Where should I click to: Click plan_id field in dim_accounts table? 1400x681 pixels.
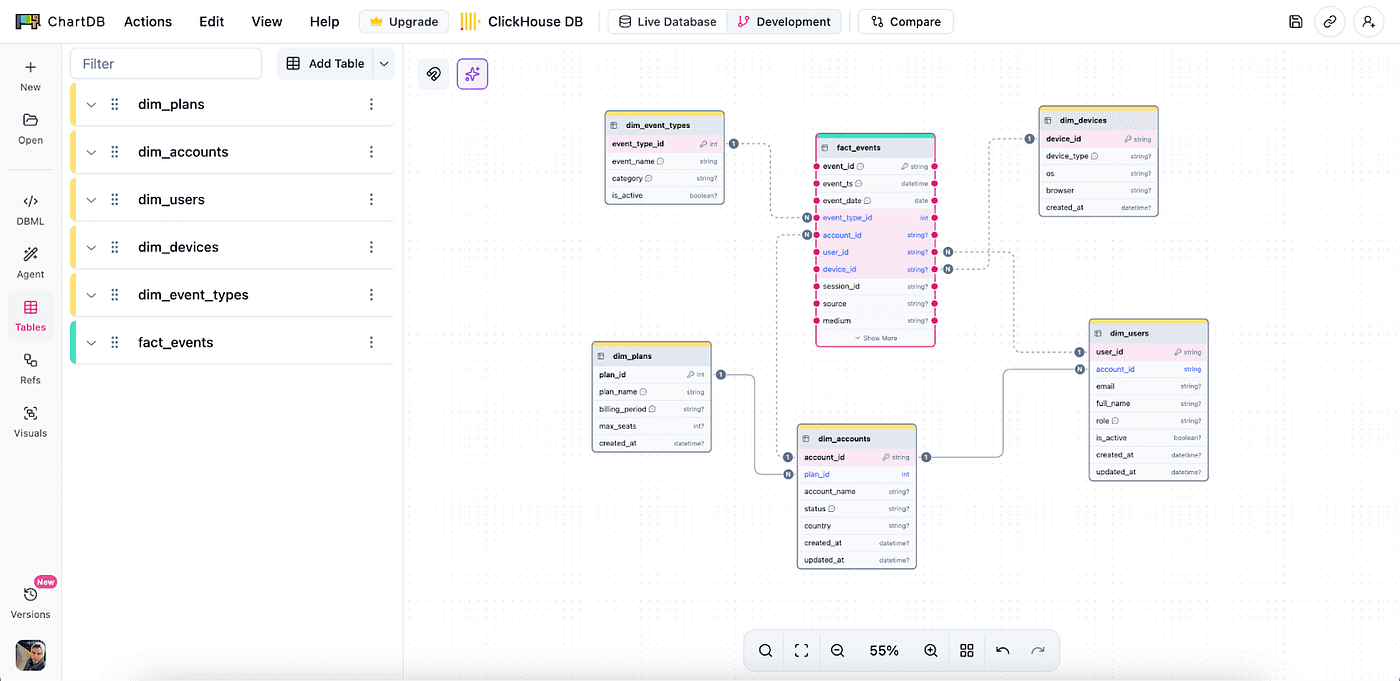click(857, 474)
